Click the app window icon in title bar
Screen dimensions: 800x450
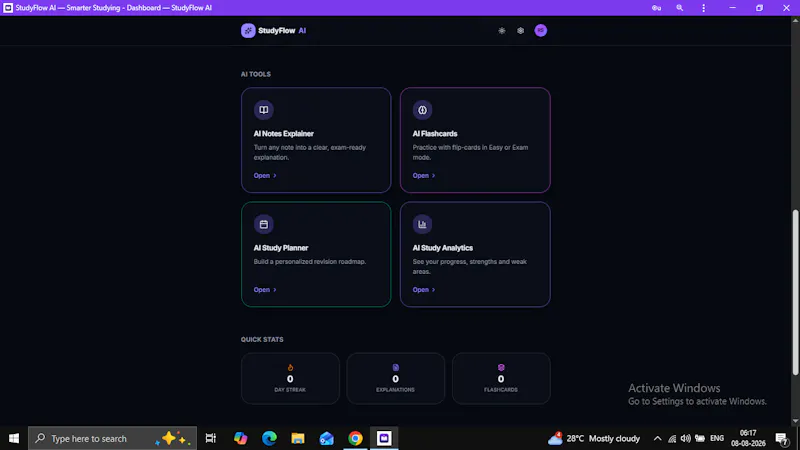click(x=8, y=8)
